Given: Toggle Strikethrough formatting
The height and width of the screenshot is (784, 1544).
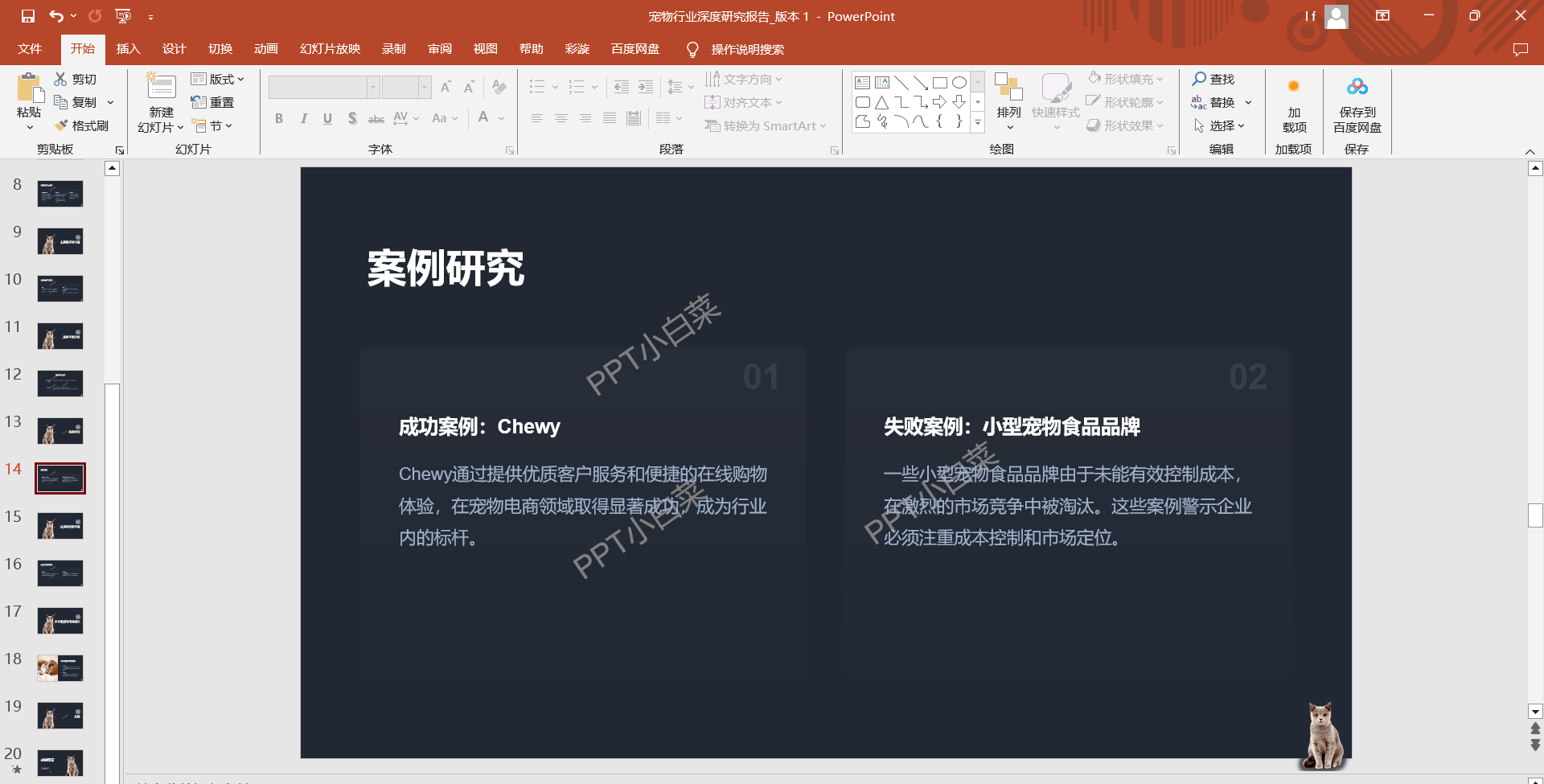Looking at the screenshot, I should (x=376, y=119).
